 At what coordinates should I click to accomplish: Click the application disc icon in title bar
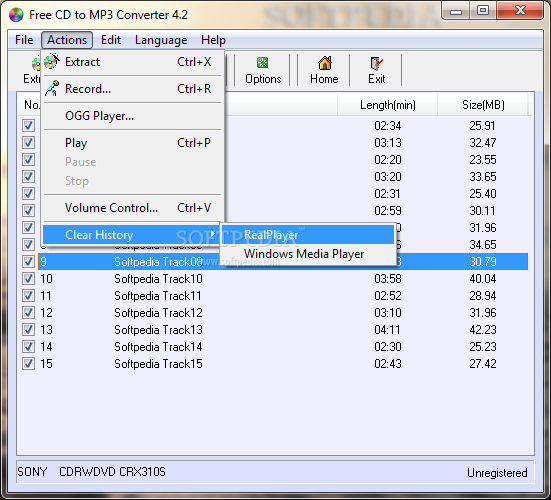[x=16, y=15]
